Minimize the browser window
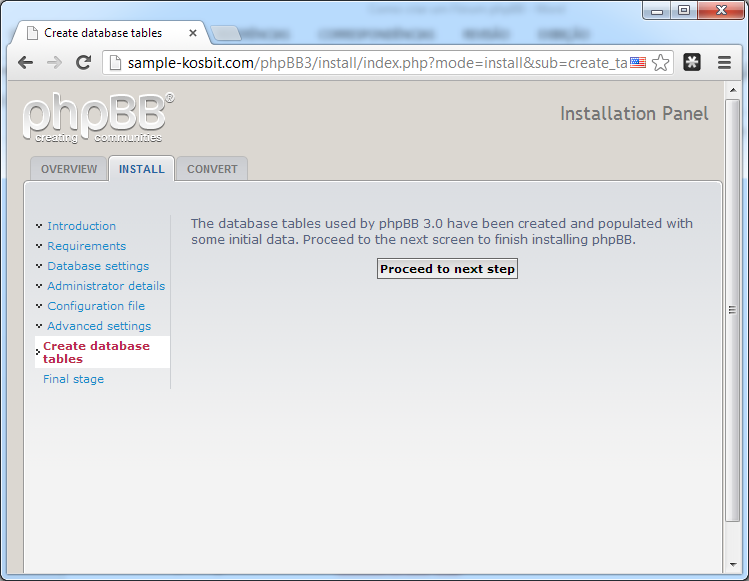 coord(657,11)
